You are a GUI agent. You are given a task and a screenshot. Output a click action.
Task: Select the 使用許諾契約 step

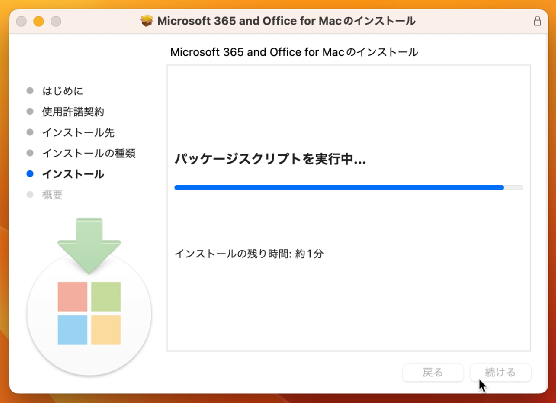click(x=73, y=112)
